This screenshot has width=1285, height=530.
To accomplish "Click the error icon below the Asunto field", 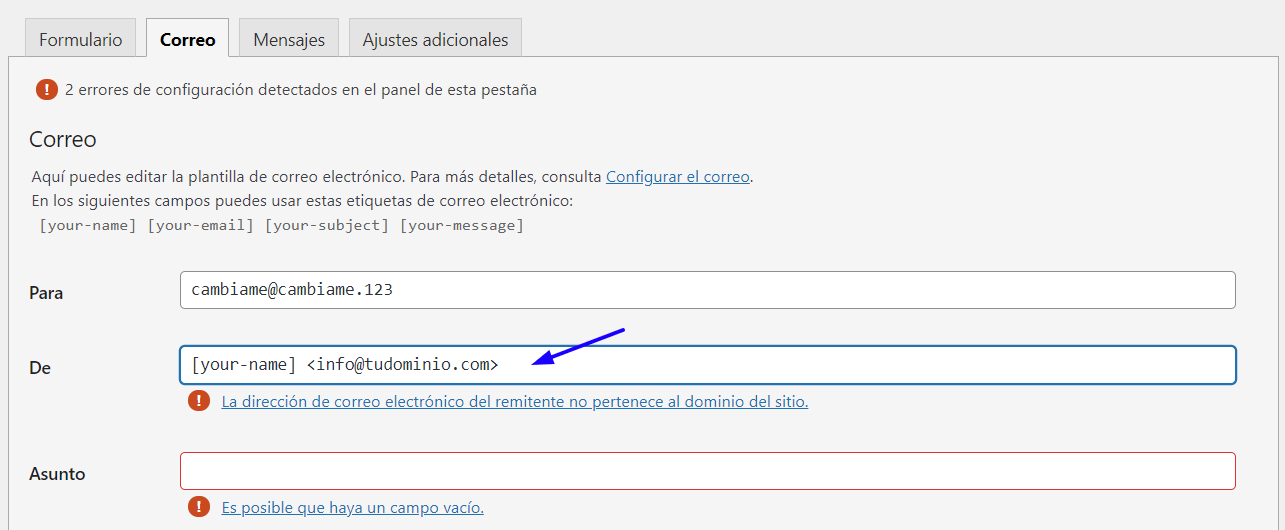I will pos(199,507).
